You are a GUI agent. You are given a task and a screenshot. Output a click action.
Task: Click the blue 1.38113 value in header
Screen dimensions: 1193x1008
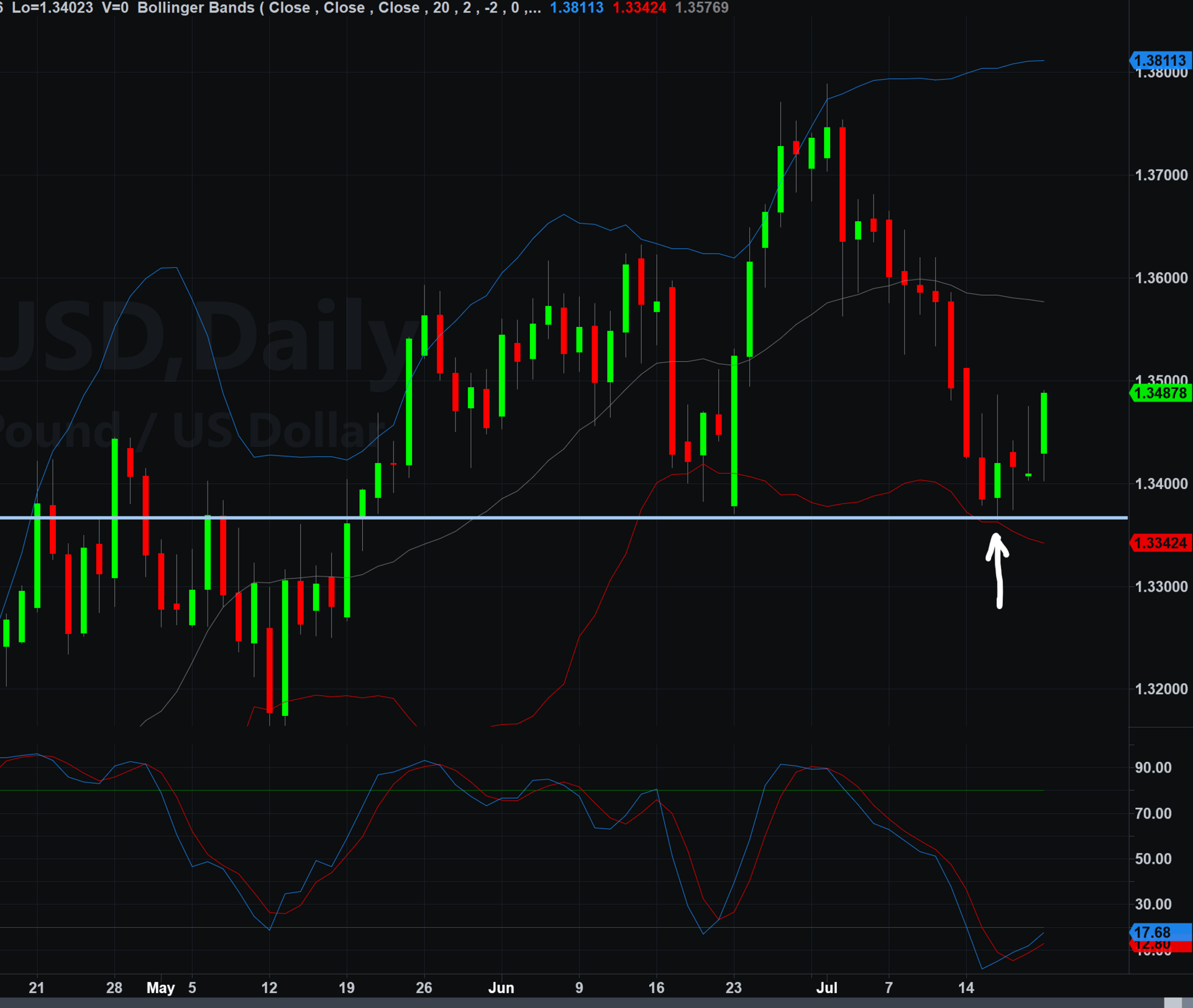pyautogui.click(x=576, y=8)
